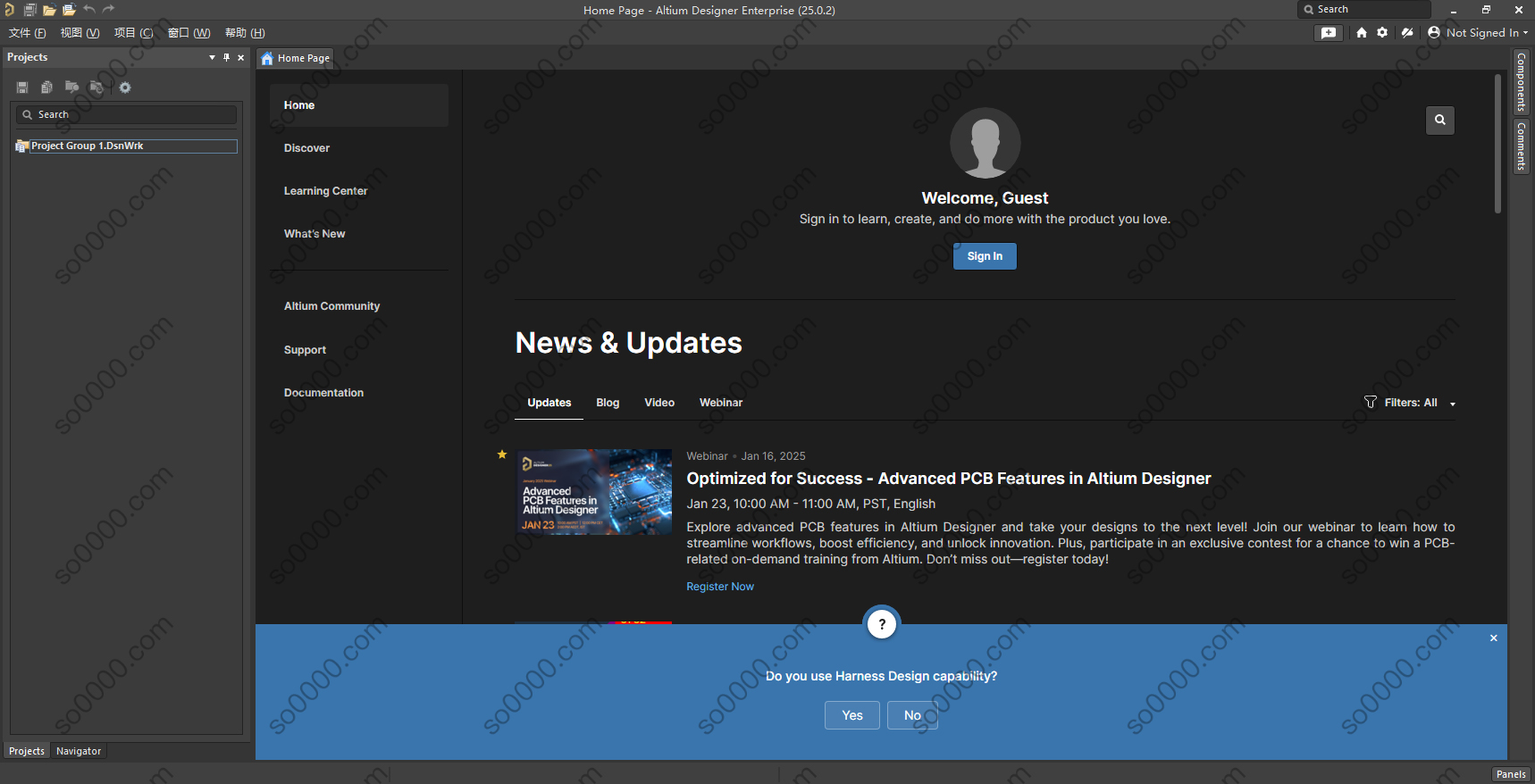Click the crossed-out cloud connection icon

1407,33
